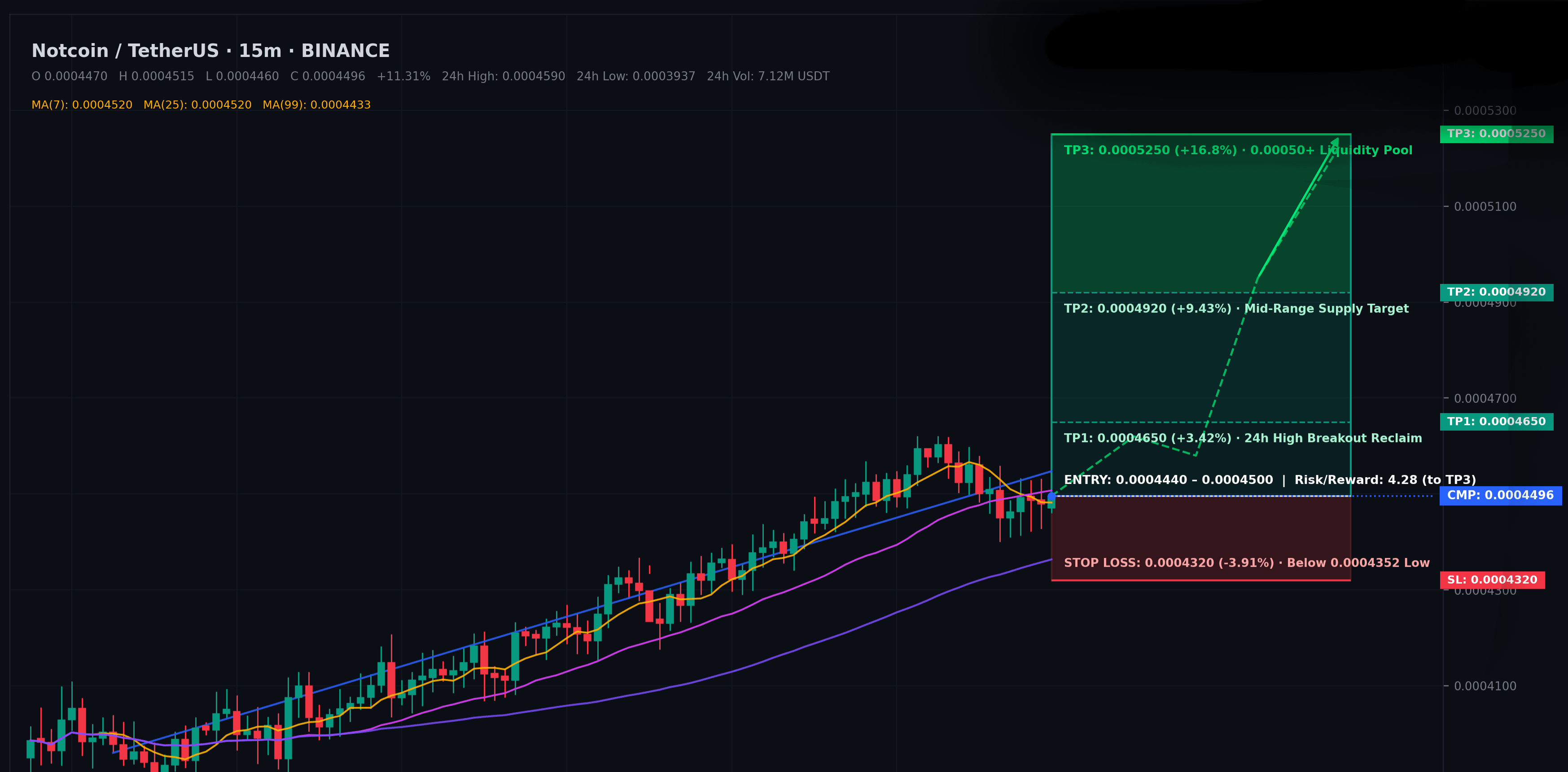
Task: Click the "24h Low: 0.0003937" stat
Action: (636, 77)
